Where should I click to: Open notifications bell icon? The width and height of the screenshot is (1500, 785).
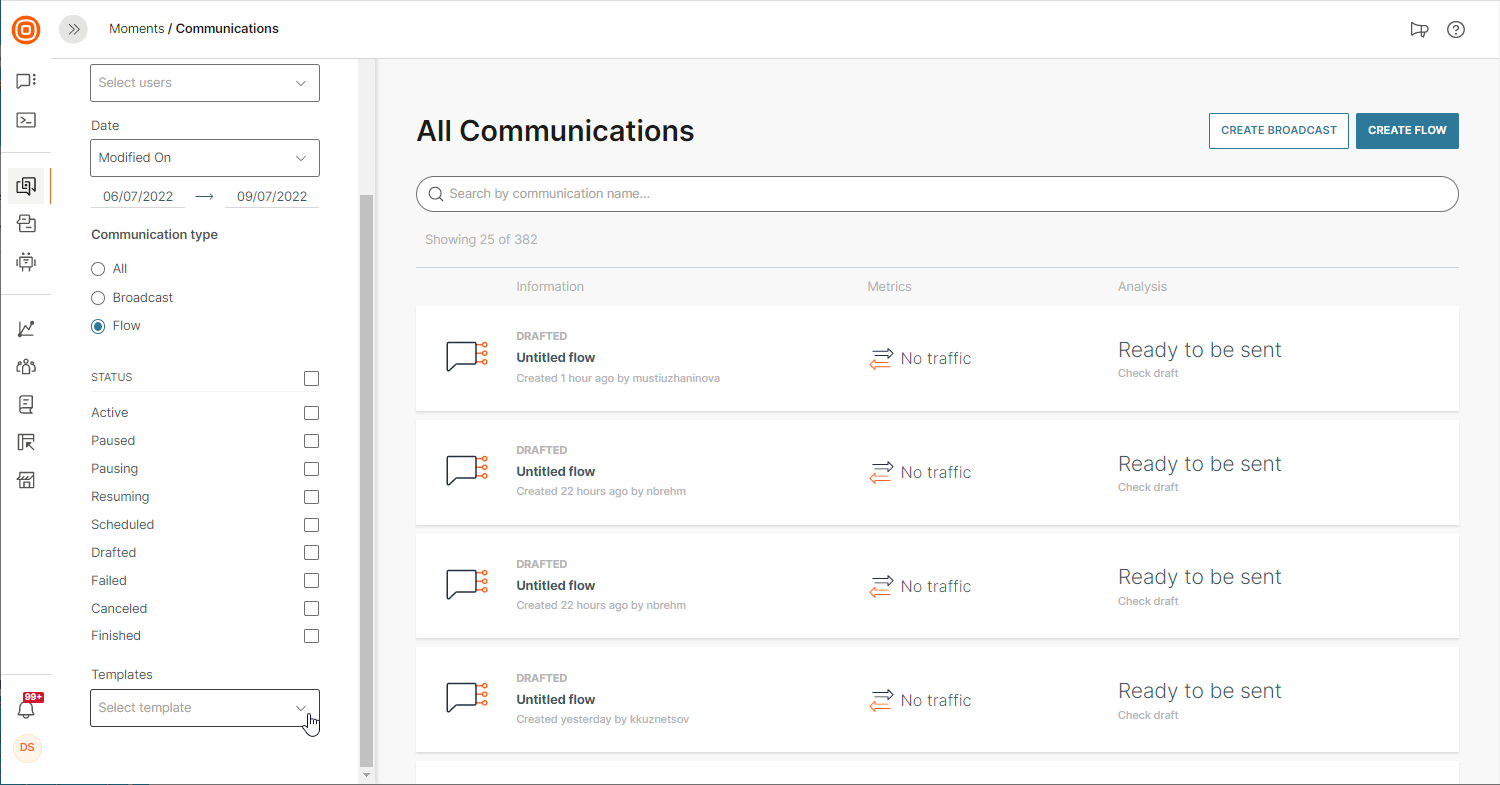27,709
